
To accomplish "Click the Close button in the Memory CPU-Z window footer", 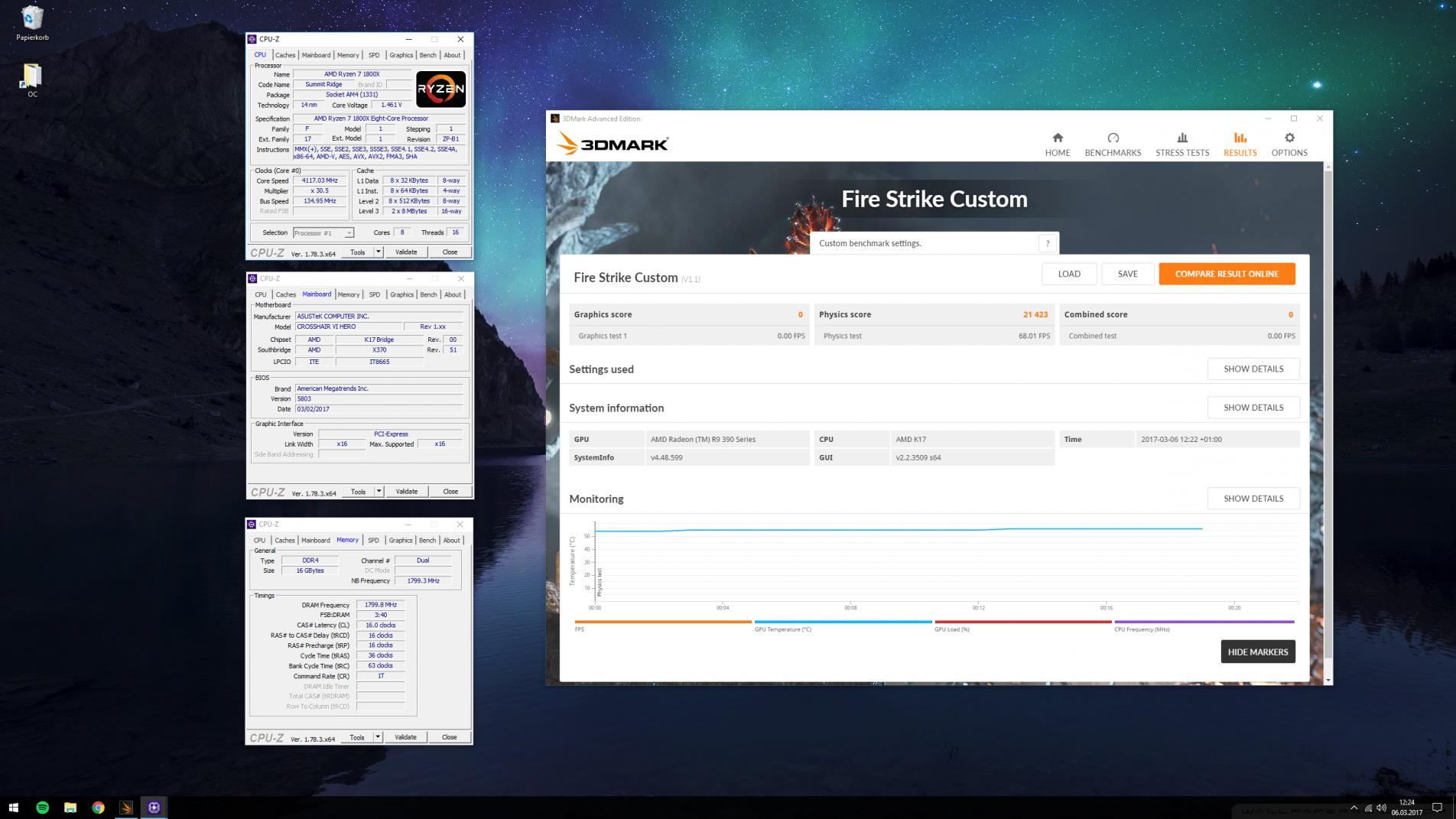I will (x=449, y=737).
